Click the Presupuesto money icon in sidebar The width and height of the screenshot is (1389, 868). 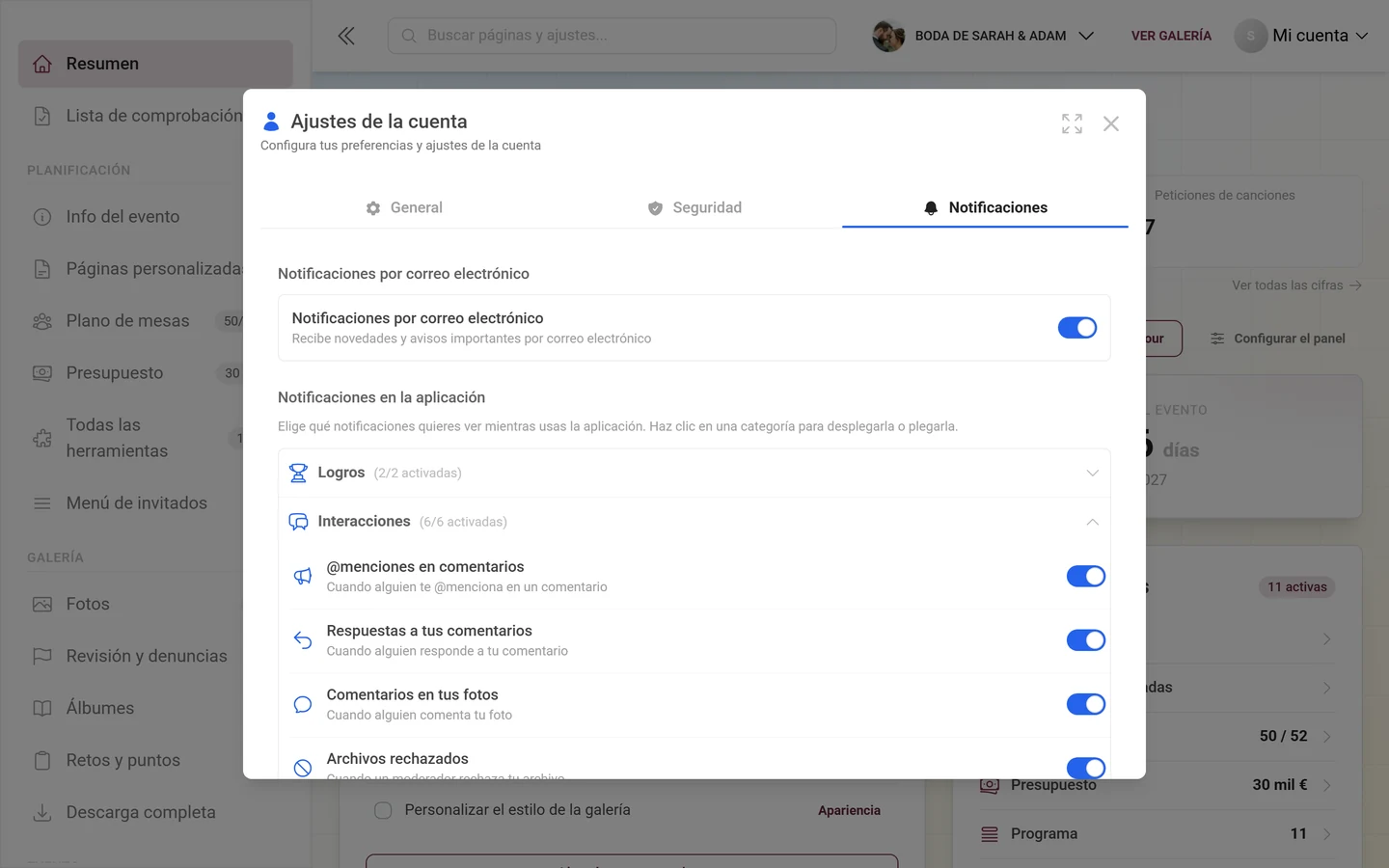(x=42, y=373)
